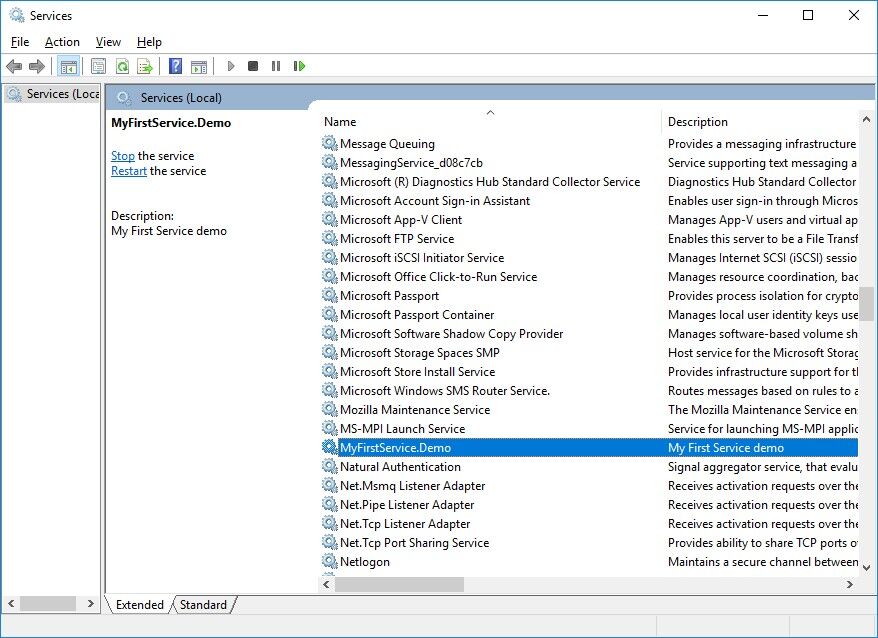Open Properties via toolbar icon
Screen dimensions: 878x638
point(98,66)
